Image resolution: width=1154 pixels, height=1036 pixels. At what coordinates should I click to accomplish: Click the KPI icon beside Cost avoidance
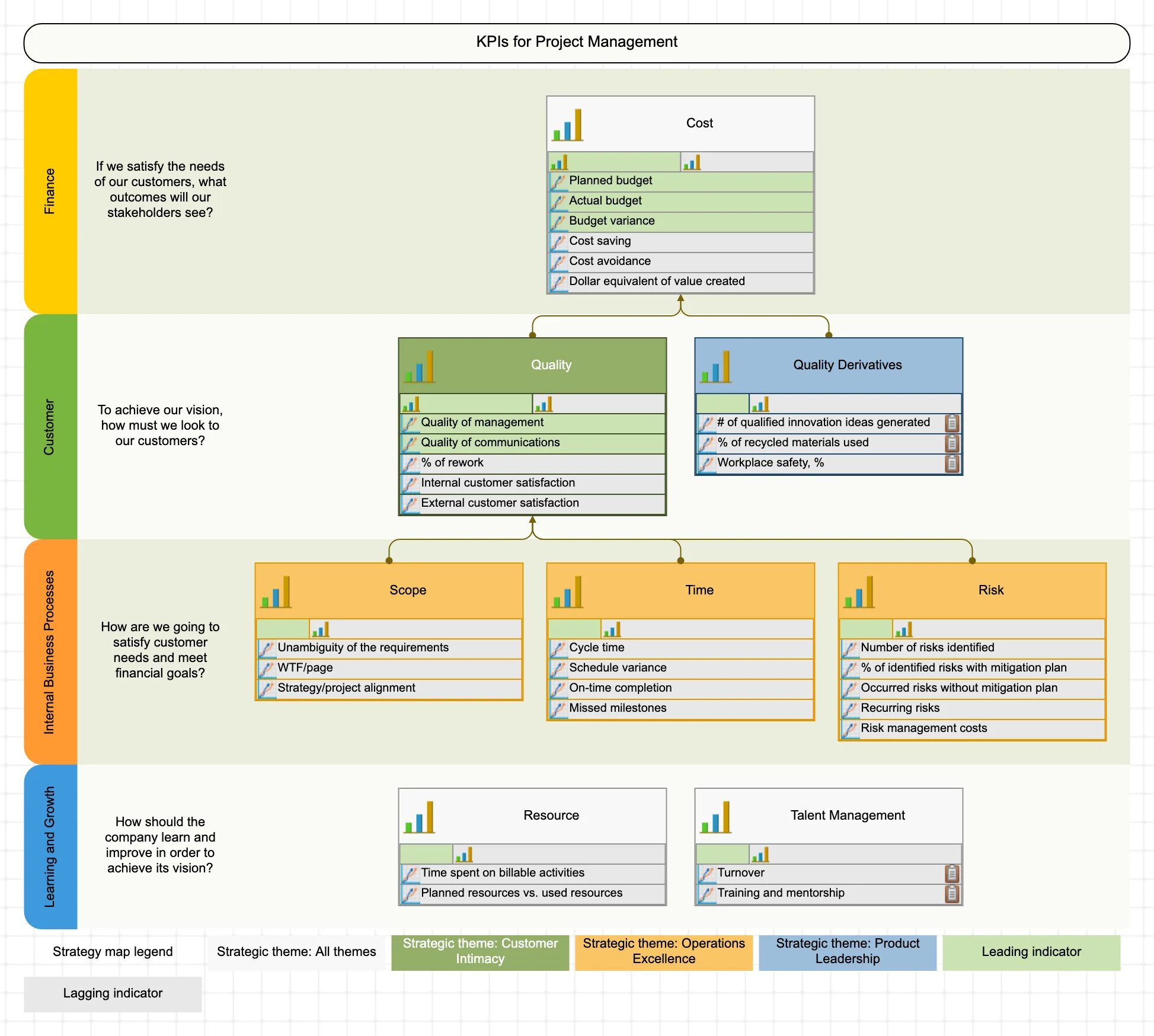tap(558, 262)
